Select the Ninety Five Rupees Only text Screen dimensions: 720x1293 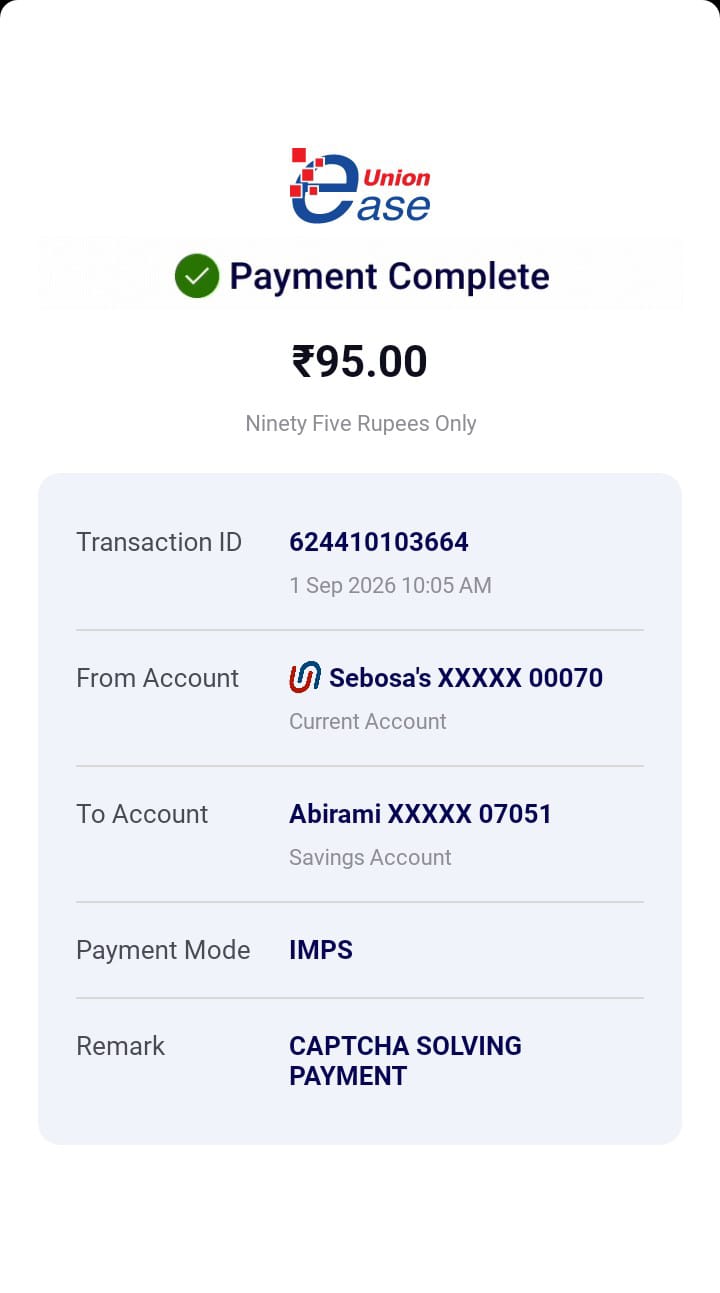[361, 423]
